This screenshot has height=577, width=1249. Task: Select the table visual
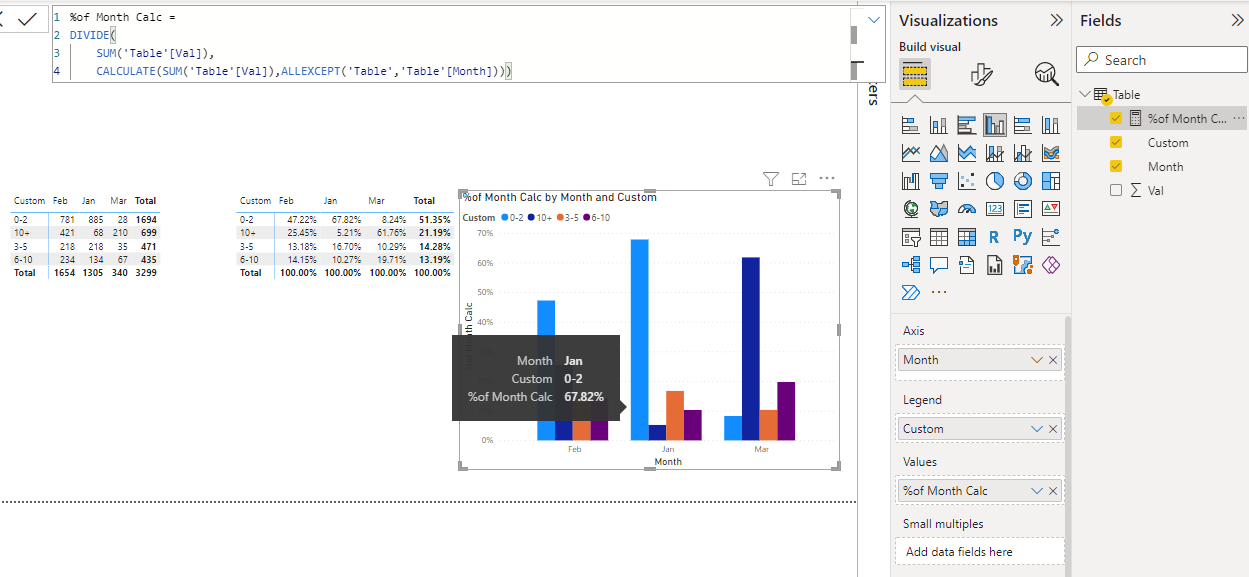(x=939, y=237)
